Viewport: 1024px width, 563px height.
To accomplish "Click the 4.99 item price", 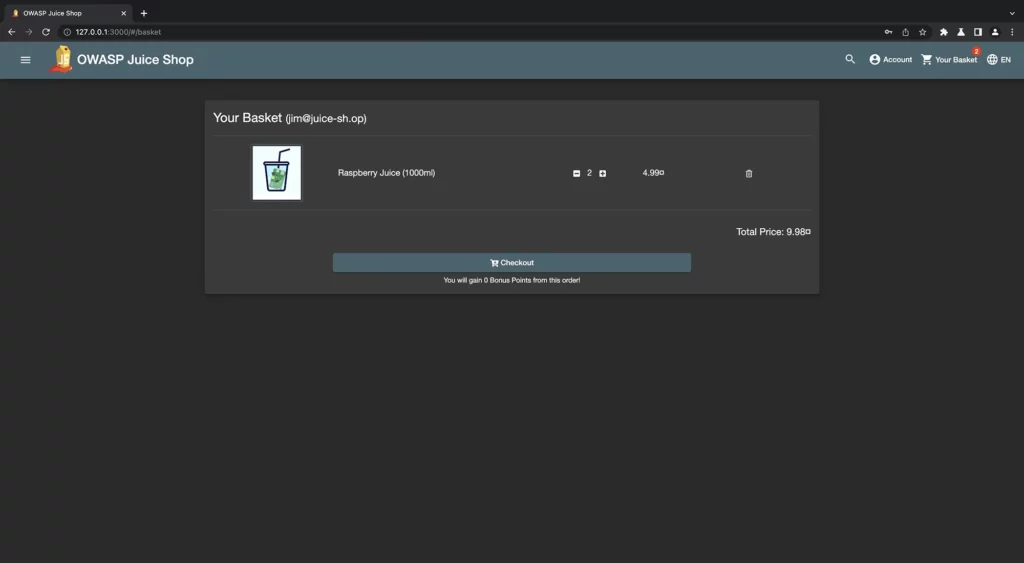I will coord(653,172).
